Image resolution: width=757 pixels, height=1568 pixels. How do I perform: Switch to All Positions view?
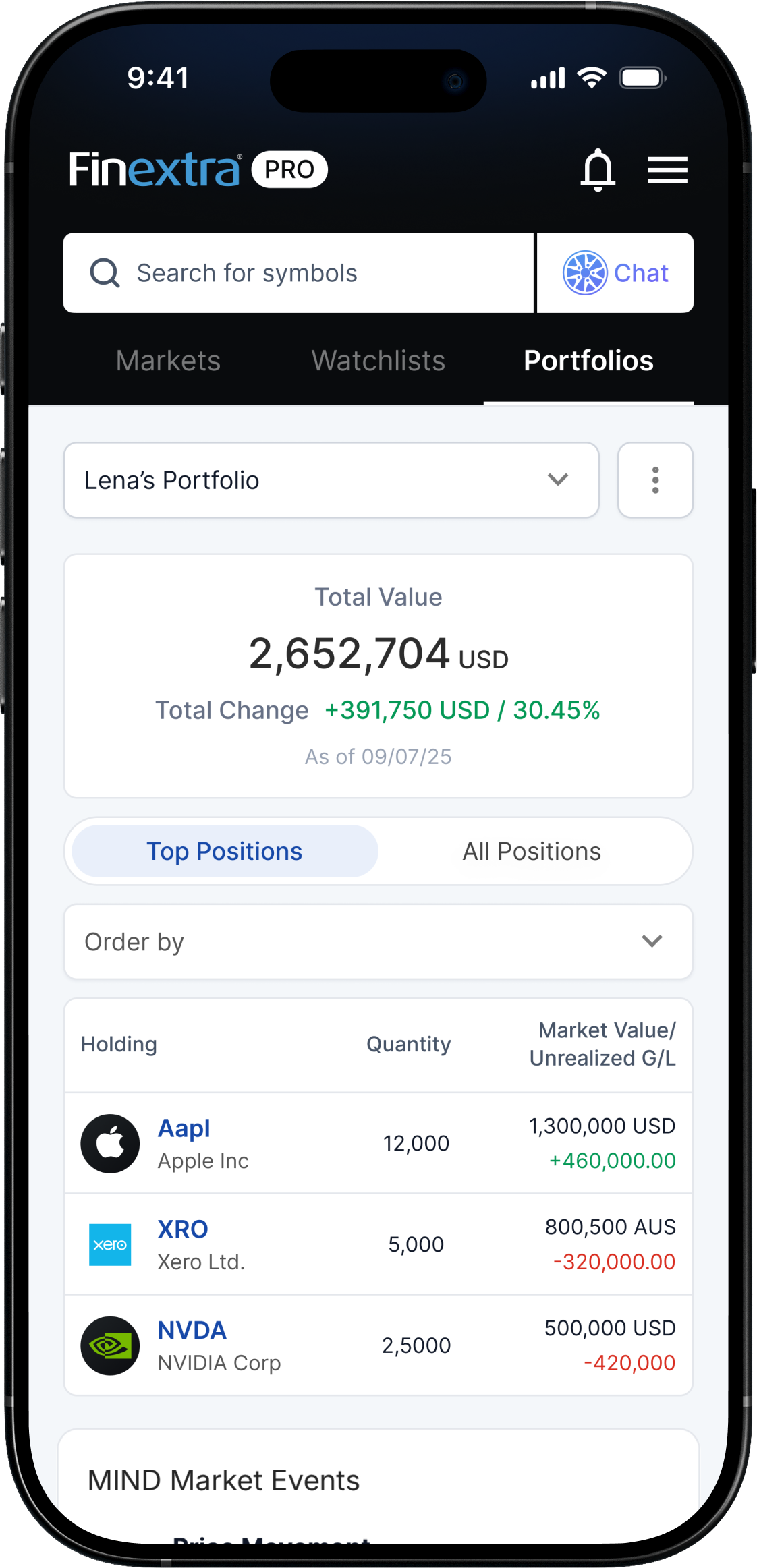[x=532, y=851]
